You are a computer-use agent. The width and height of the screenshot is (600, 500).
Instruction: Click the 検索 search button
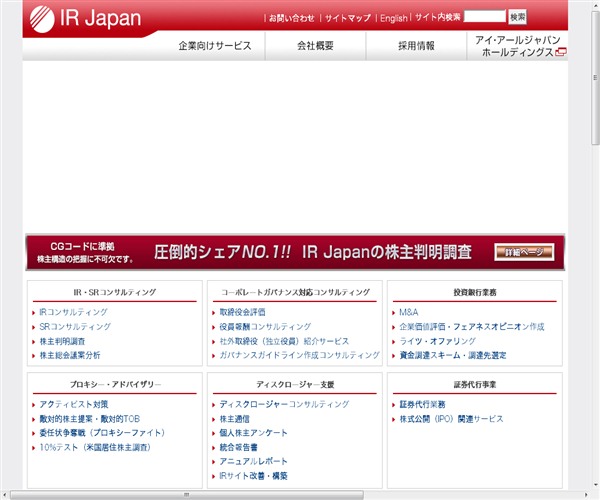tap(517, 17)
